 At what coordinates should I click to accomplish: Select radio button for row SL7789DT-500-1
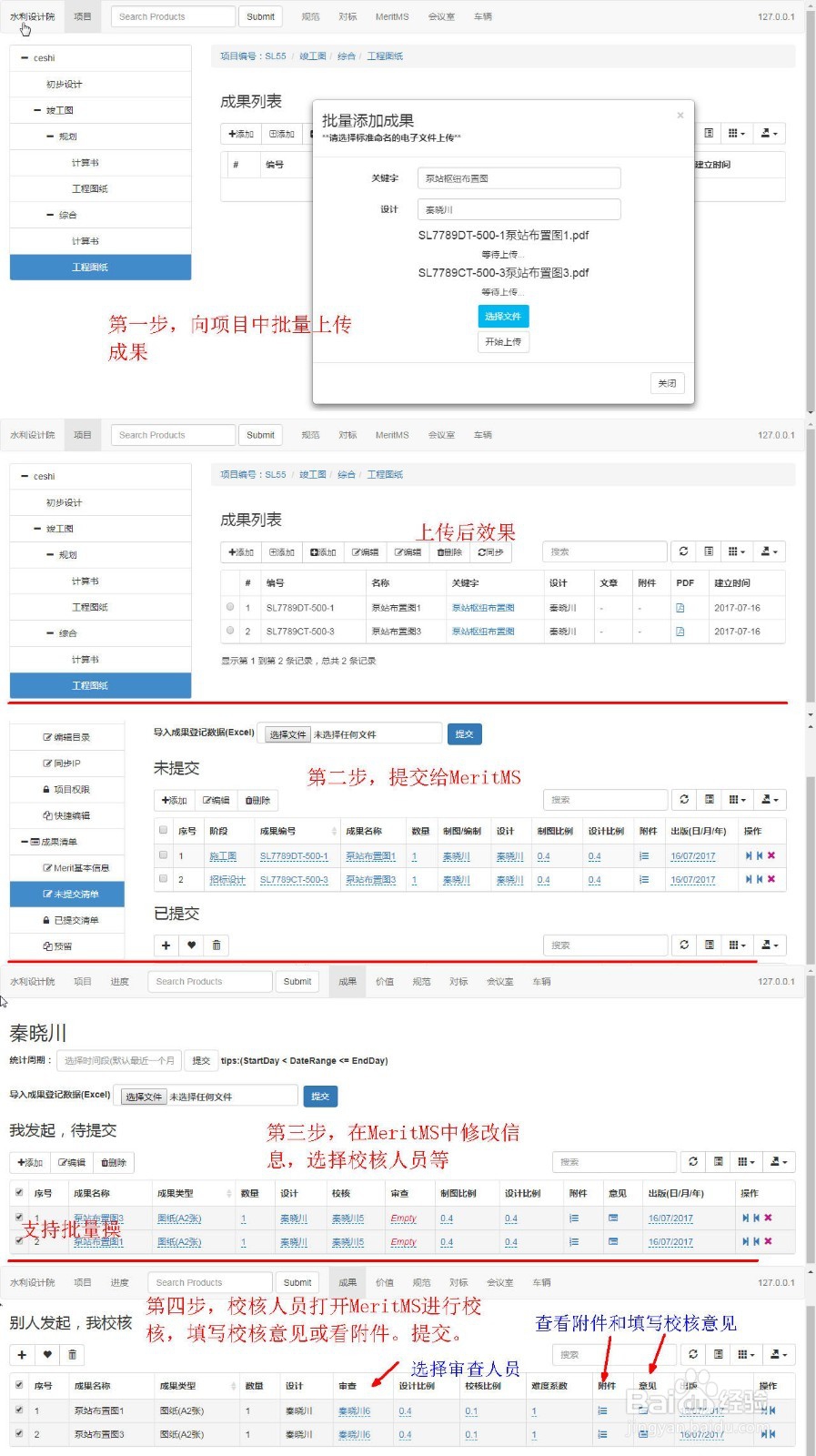(230, 607)
